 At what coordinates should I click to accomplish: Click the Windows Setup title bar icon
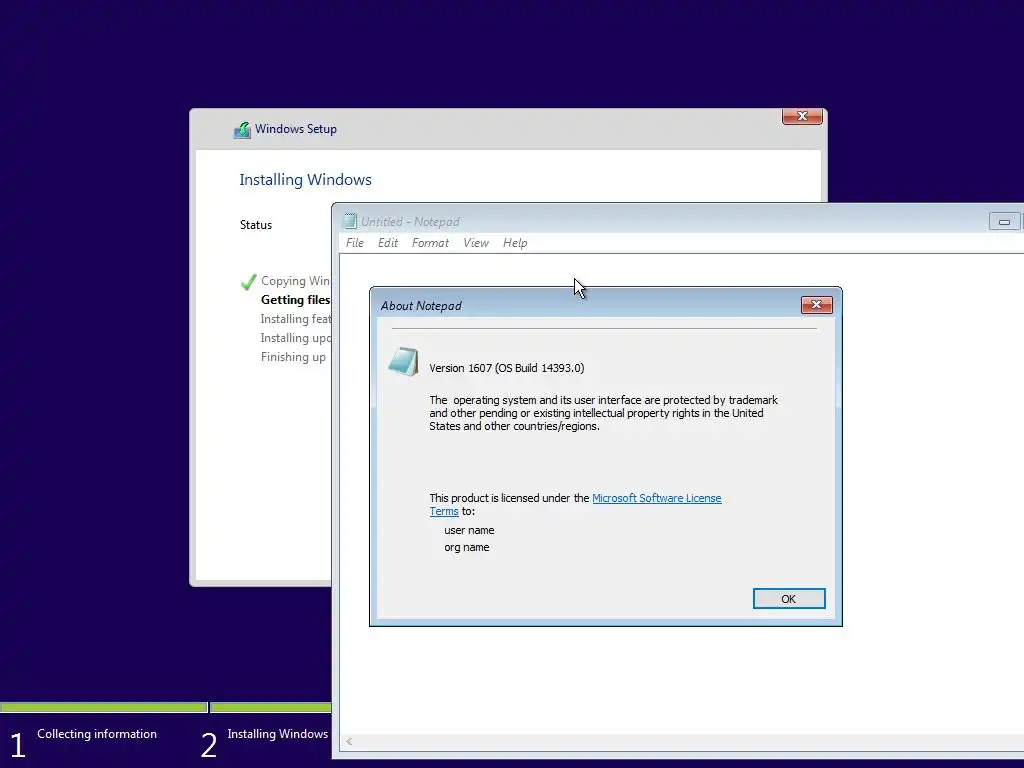point(242,130)
